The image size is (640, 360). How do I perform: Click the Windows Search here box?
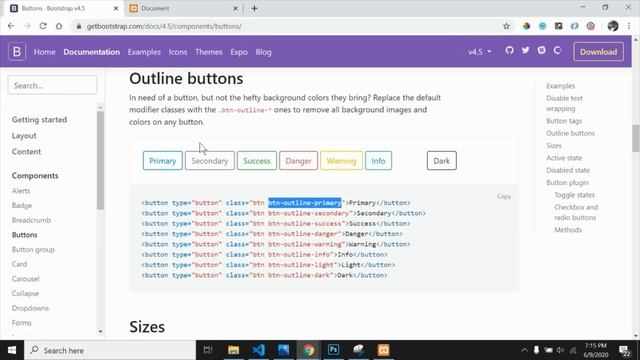pyautogui.click(x=110, y=350)
